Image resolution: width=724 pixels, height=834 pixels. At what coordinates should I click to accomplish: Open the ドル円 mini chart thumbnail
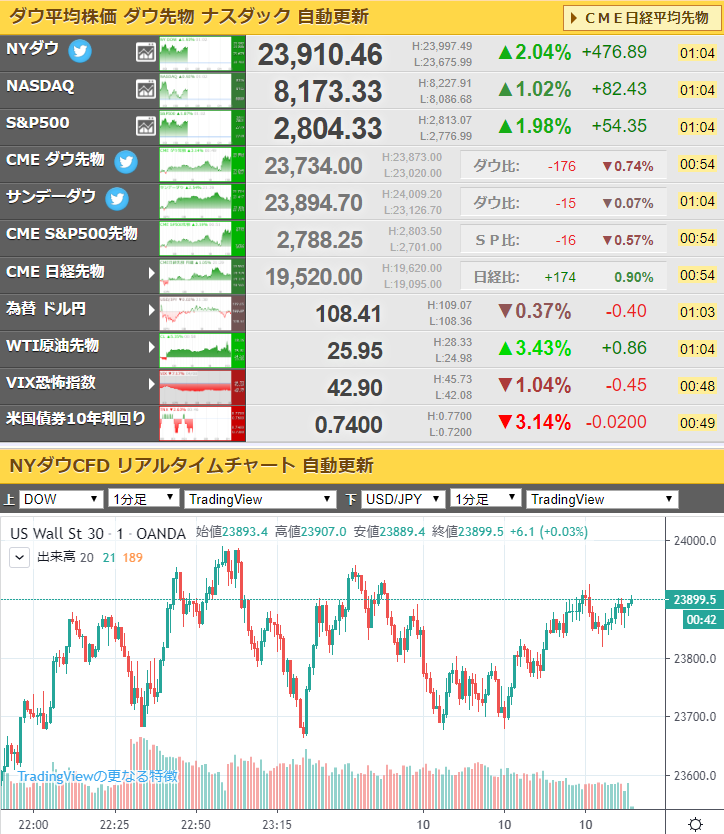[x=202, y=313]
